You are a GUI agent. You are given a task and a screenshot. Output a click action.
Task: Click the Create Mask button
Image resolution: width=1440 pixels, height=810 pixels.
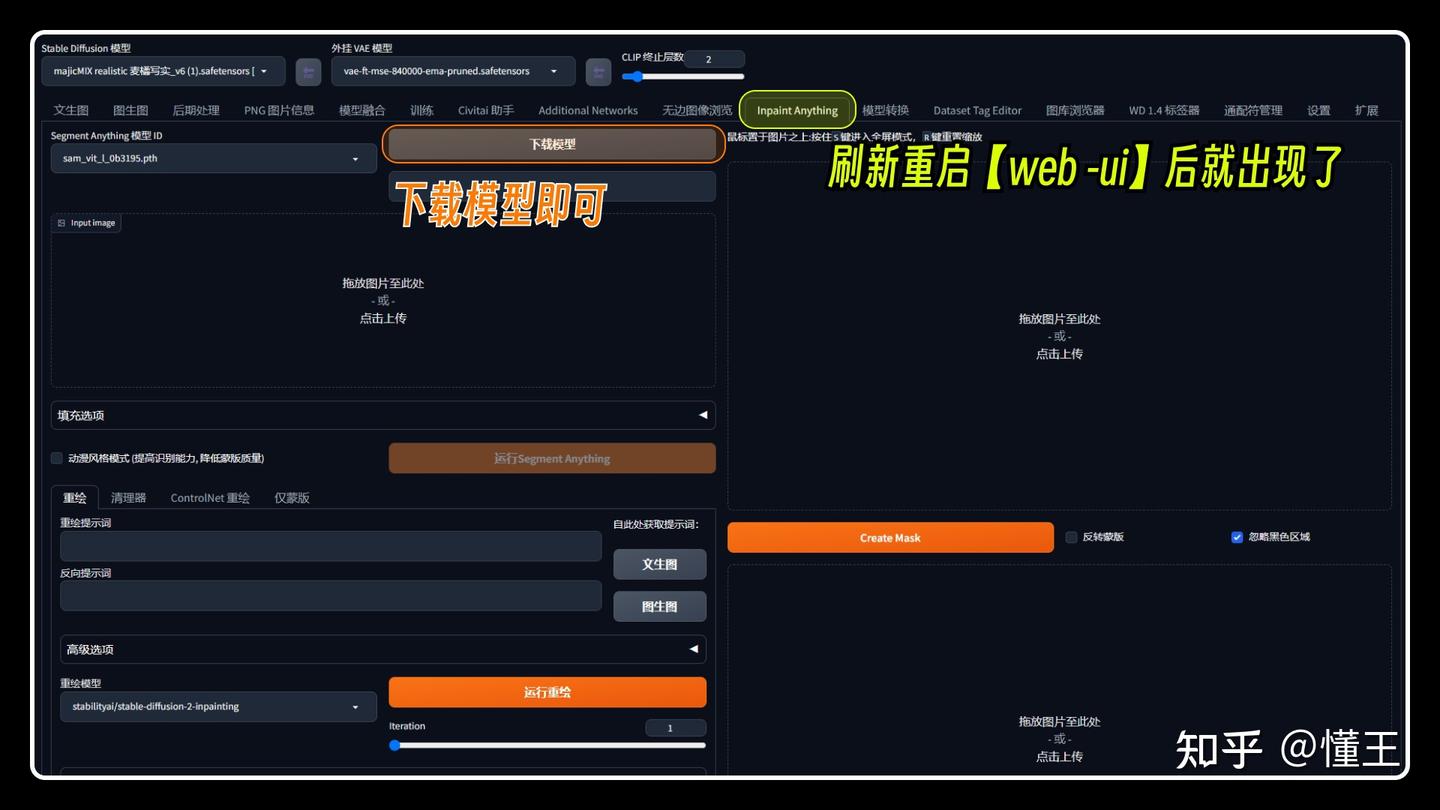890,537
